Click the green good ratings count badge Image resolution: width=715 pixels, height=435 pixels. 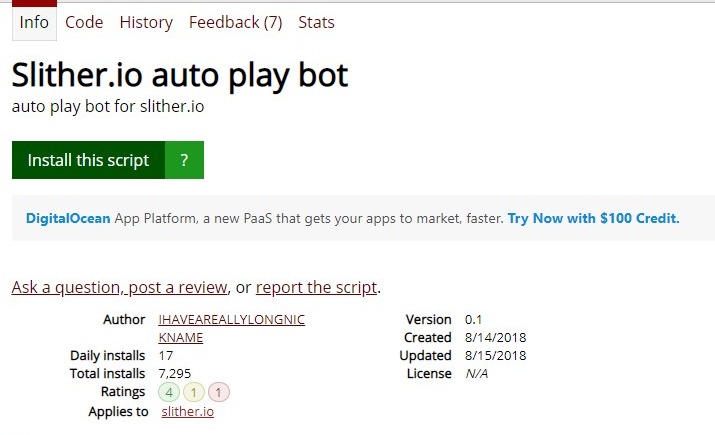click(170, 392)
